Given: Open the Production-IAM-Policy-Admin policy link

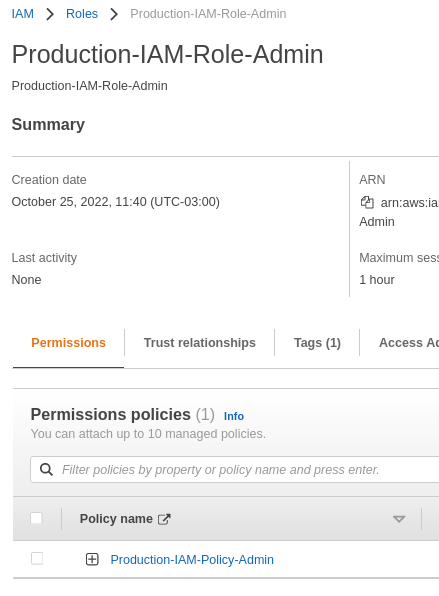Looking at the screenshot, I should click(192, 560).
